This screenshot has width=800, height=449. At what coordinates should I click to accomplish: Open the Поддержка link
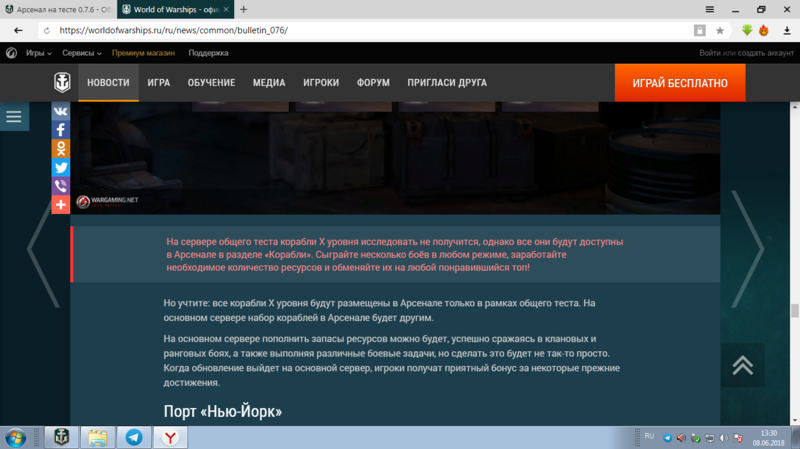pyautogui.click(x=208, y=53)
